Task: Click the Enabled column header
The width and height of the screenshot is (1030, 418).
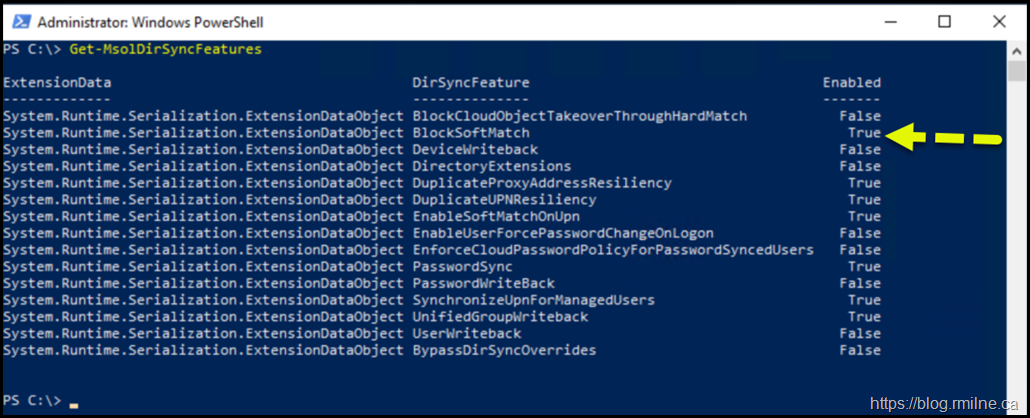Action: click(x=851, y=83)
